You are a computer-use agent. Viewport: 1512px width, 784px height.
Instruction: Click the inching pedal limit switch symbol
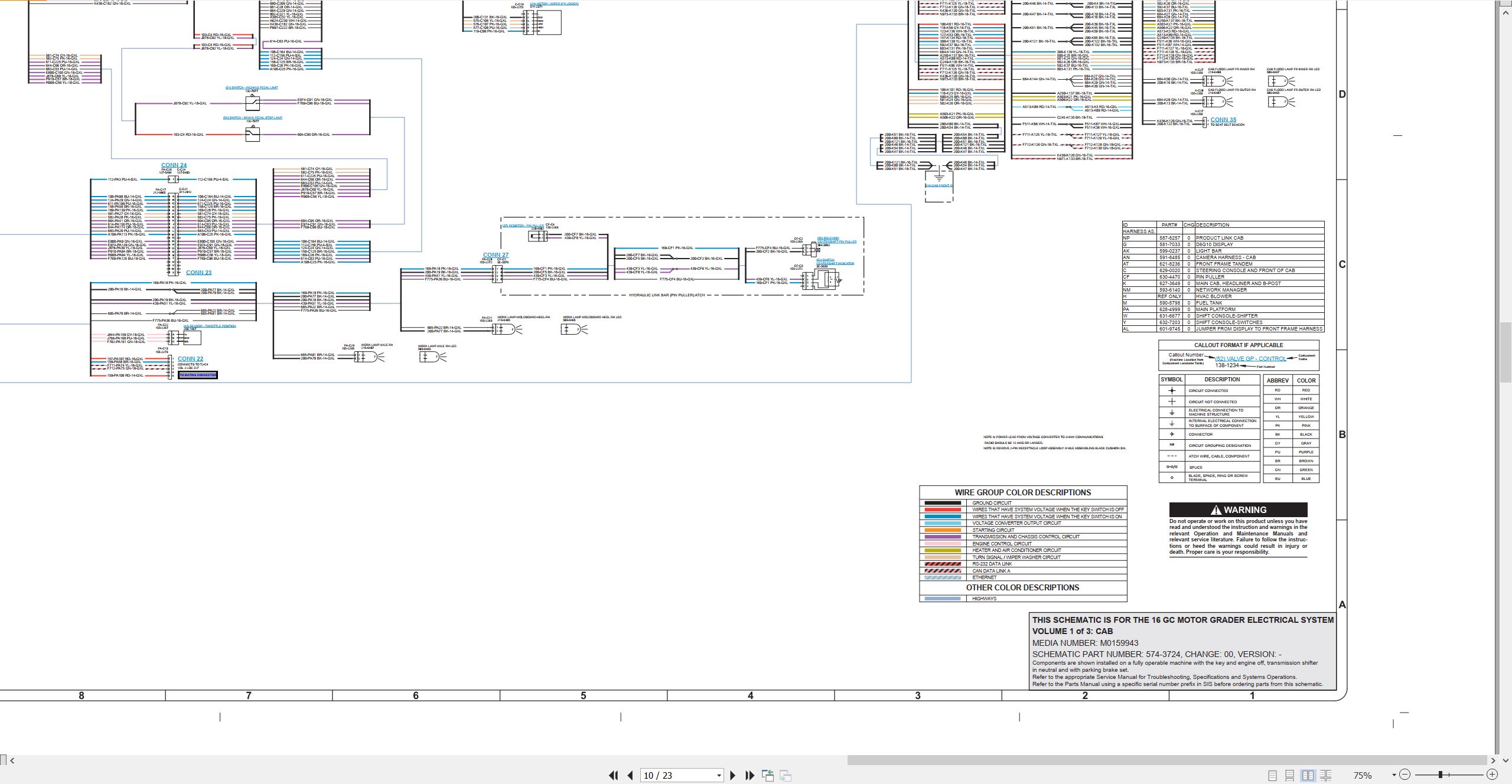coord(253,103)
